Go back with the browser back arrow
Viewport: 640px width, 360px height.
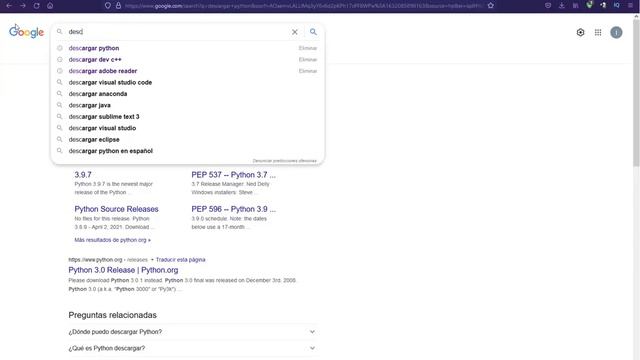(x=9, y=6)
